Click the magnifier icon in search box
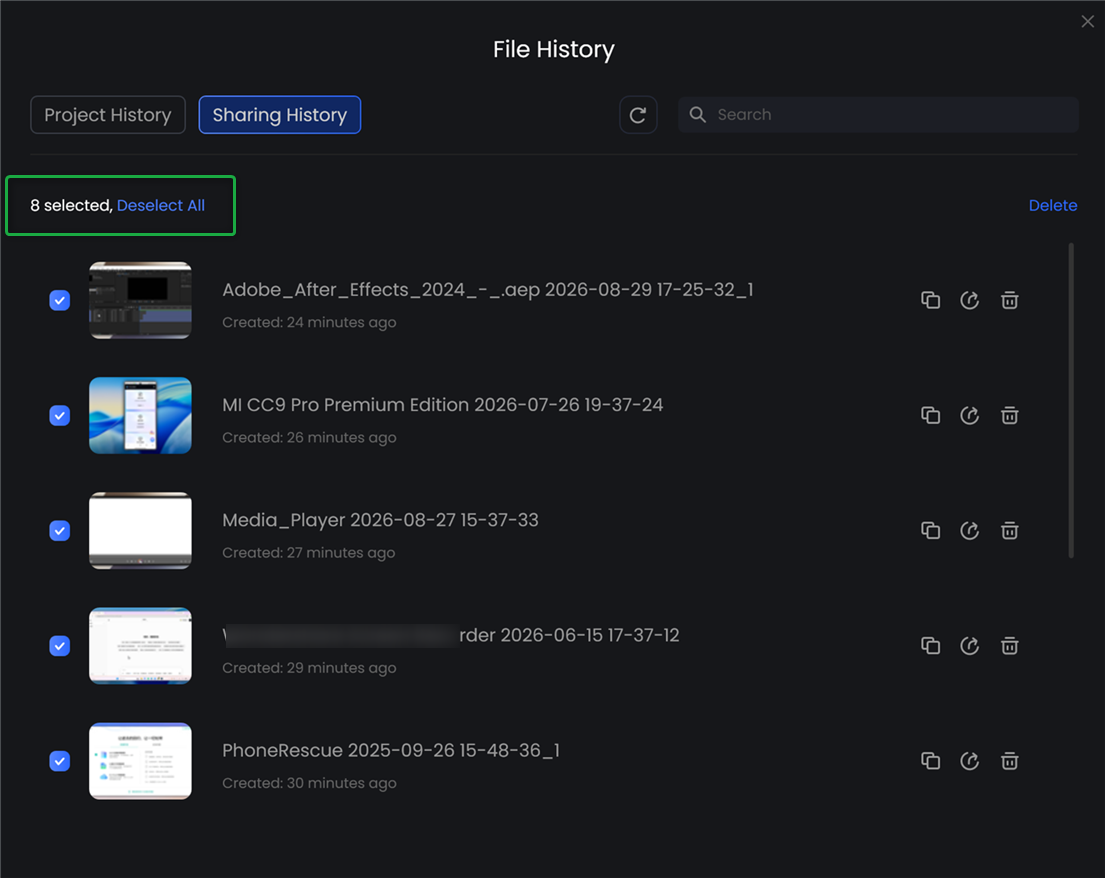Screen dimensions: 1105x878 click(697, 114)
